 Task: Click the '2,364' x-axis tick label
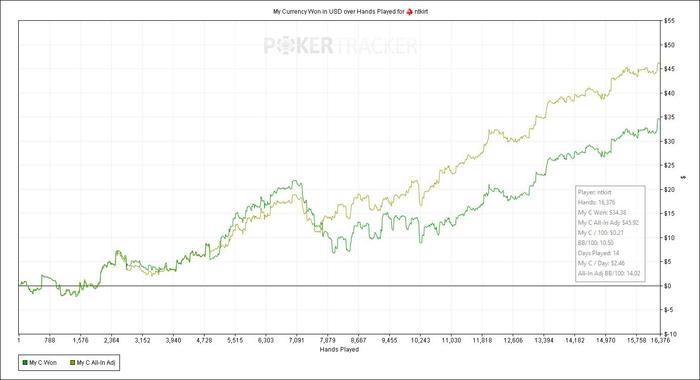point(111,340)
